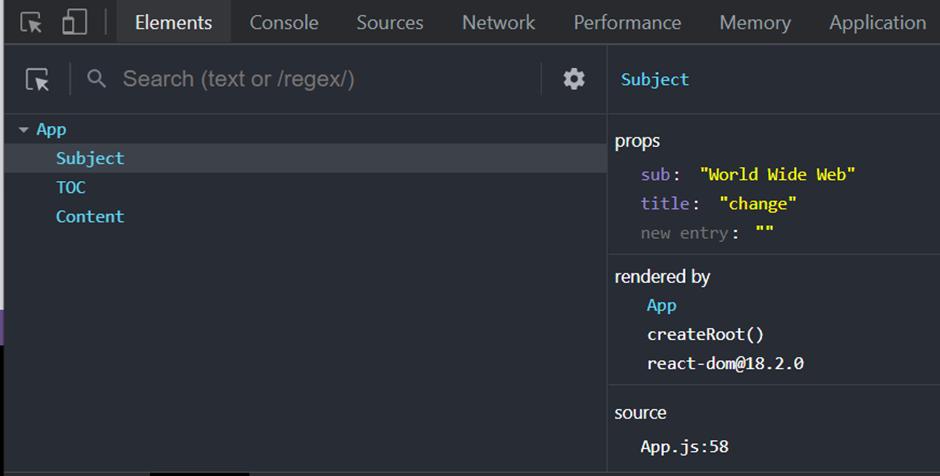Open the Console tab
940x476 pixels.
[284, 22]
